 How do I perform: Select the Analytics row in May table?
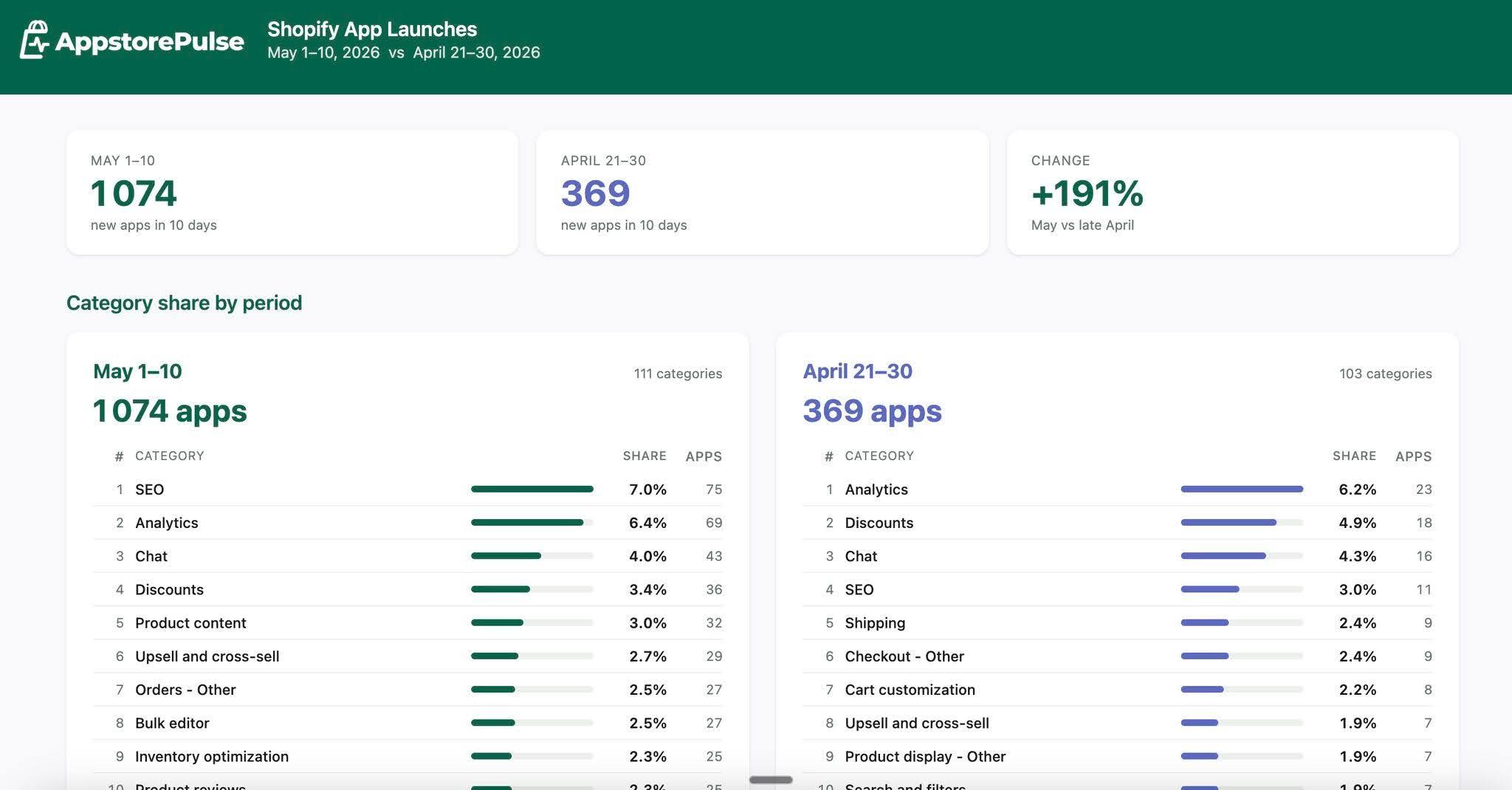[408, 523]
